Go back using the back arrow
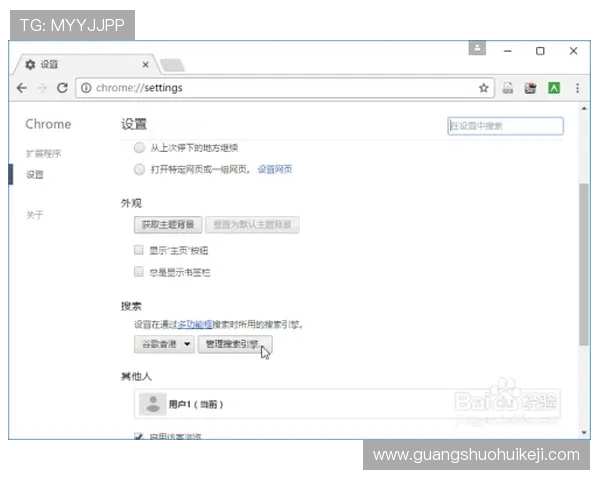The height and width of the screenshot is (480, 600). tap(22, 88)
